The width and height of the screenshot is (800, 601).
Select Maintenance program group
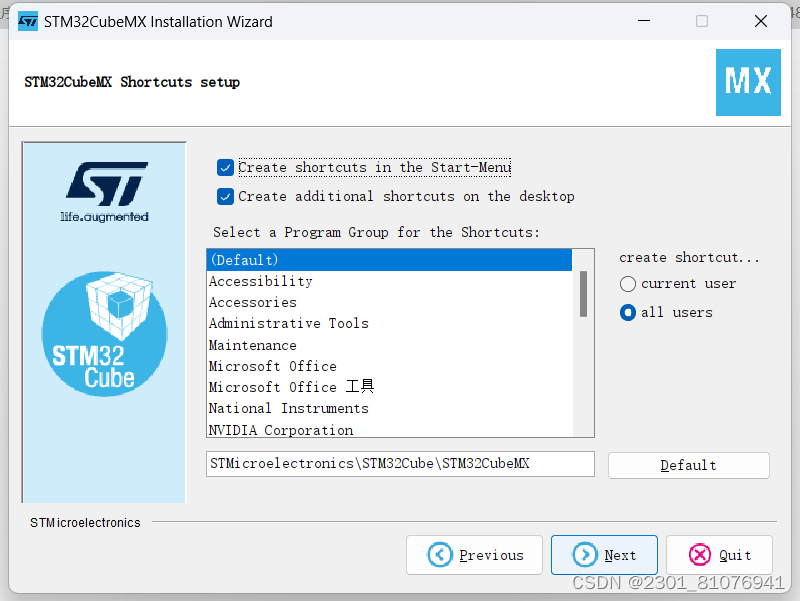(390, 345)
